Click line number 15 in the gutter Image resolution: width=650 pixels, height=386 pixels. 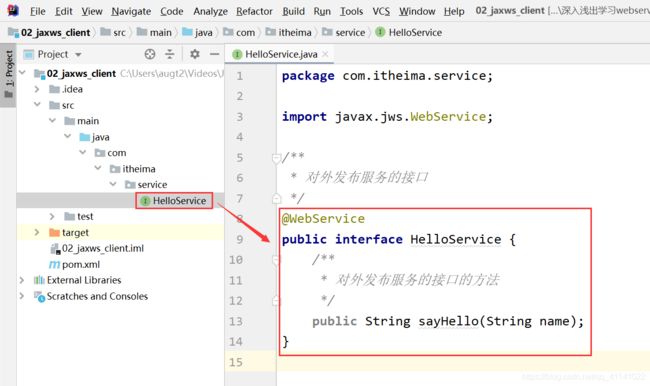pos(235,362)
